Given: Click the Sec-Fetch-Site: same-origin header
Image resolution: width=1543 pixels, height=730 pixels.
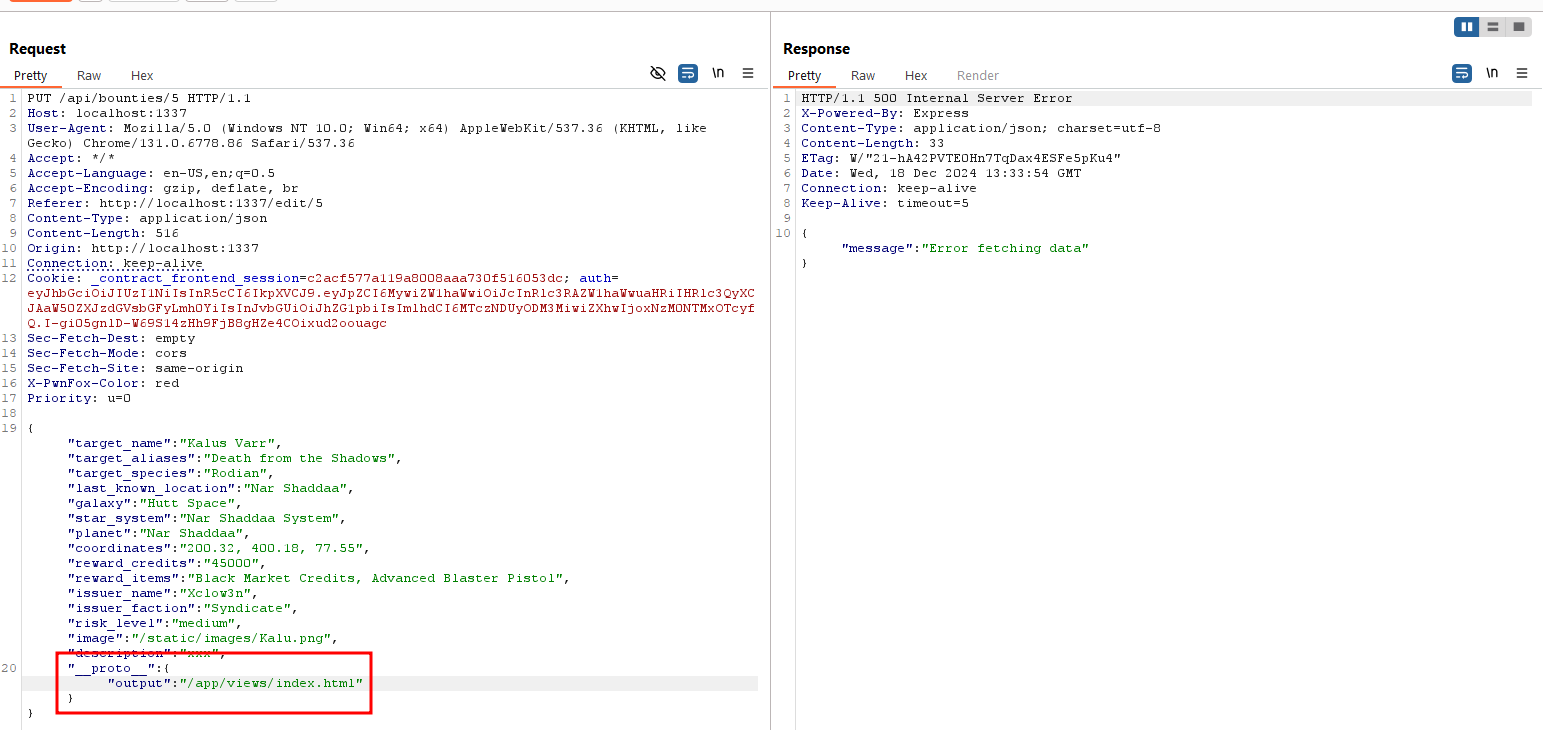Looking at the screenshot, I should (135, 368).
